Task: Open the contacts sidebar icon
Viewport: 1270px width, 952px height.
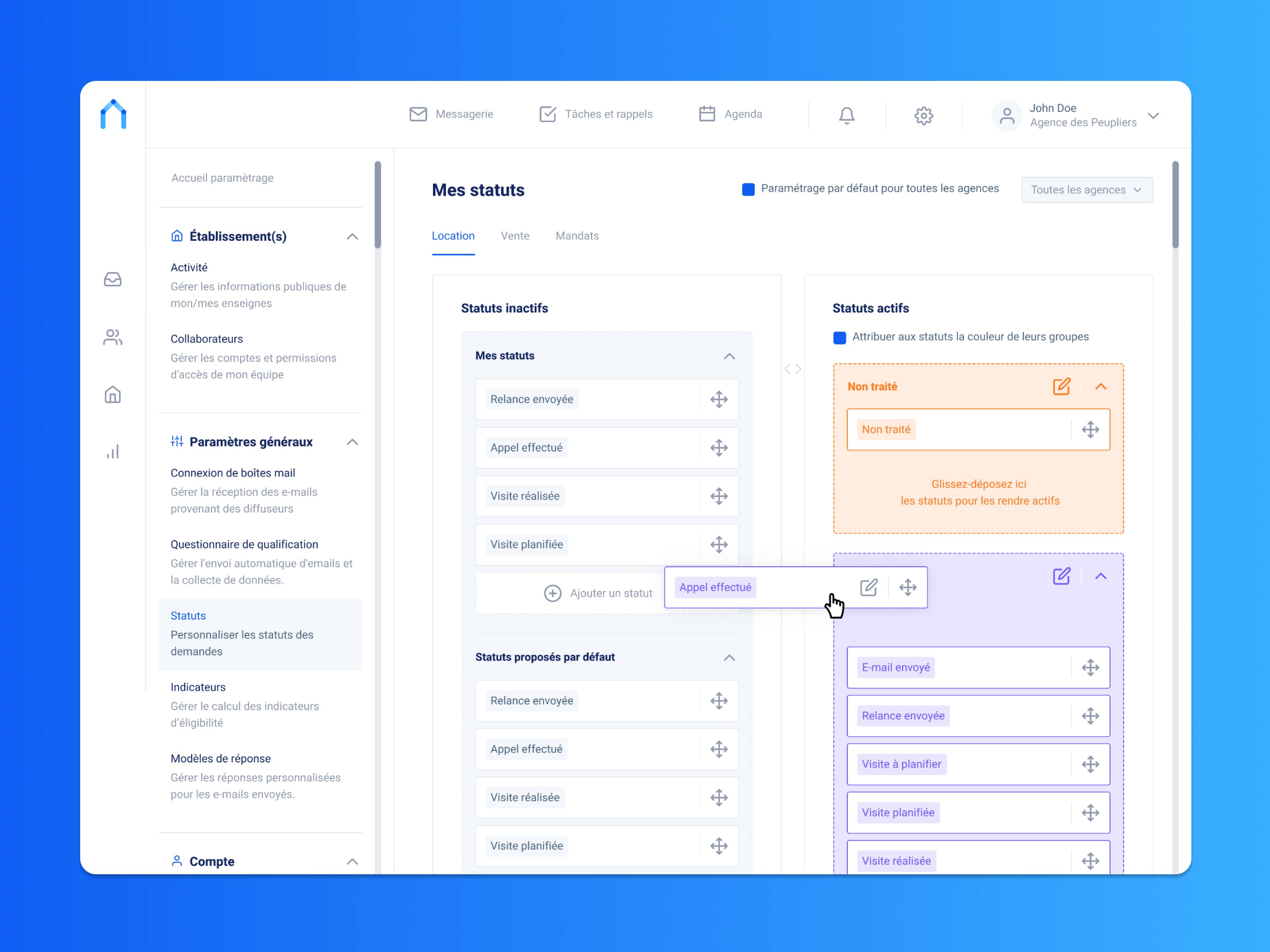Action: pos(113,337)
